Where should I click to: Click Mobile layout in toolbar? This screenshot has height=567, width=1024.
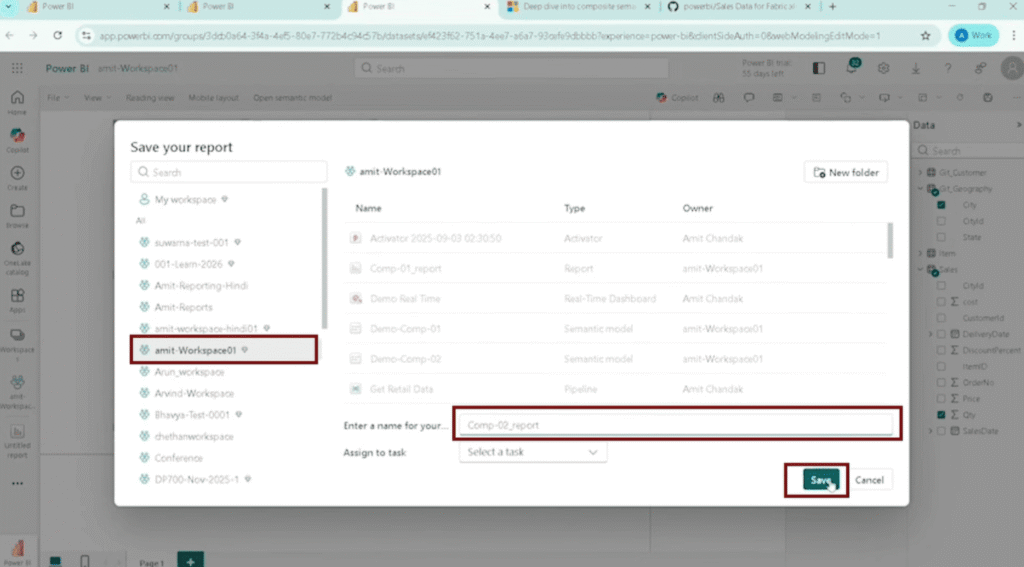click(214, 98)
